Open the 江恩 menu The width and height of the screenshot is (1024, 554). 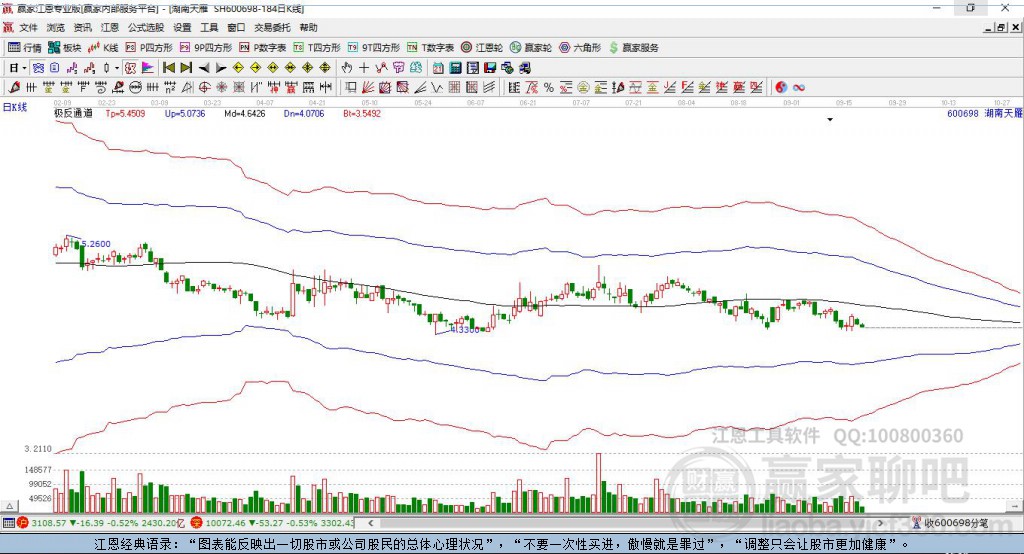tap(110, 27)
